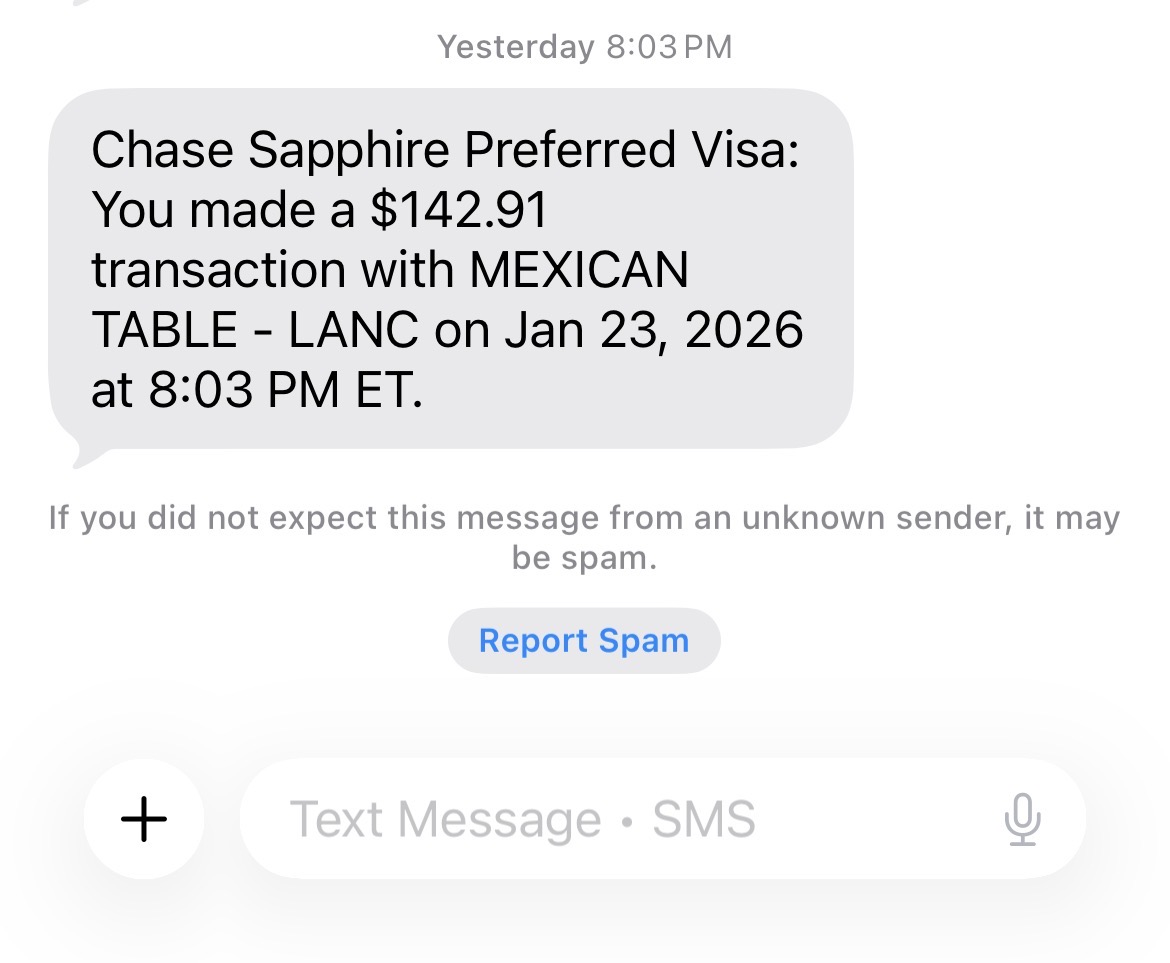
Task: Tap the TABLE - LANC text
Action: (x=254, y=330)
